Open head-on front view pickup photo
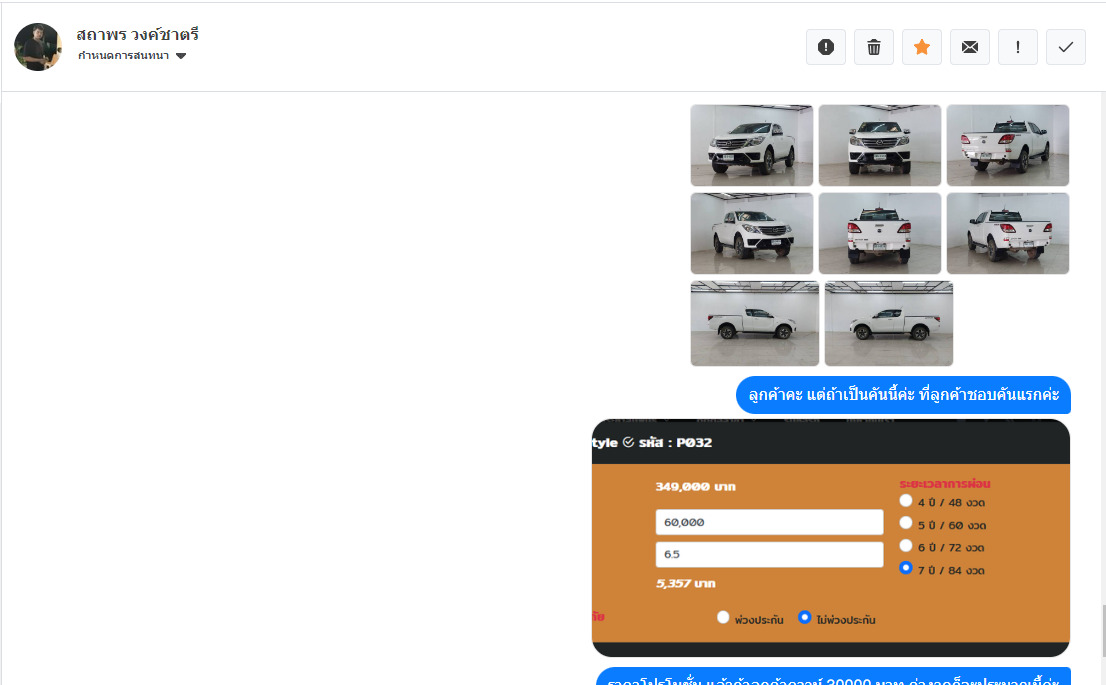 (x=880, y=145)
